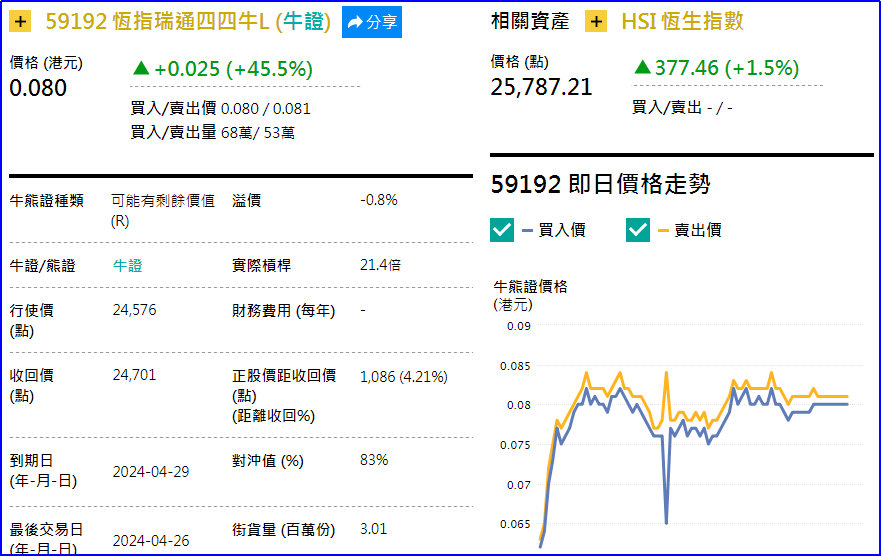The width and height of the screenshot is (881, 556).
Task: Click the 相關資產 label
Action: point(530,21)
